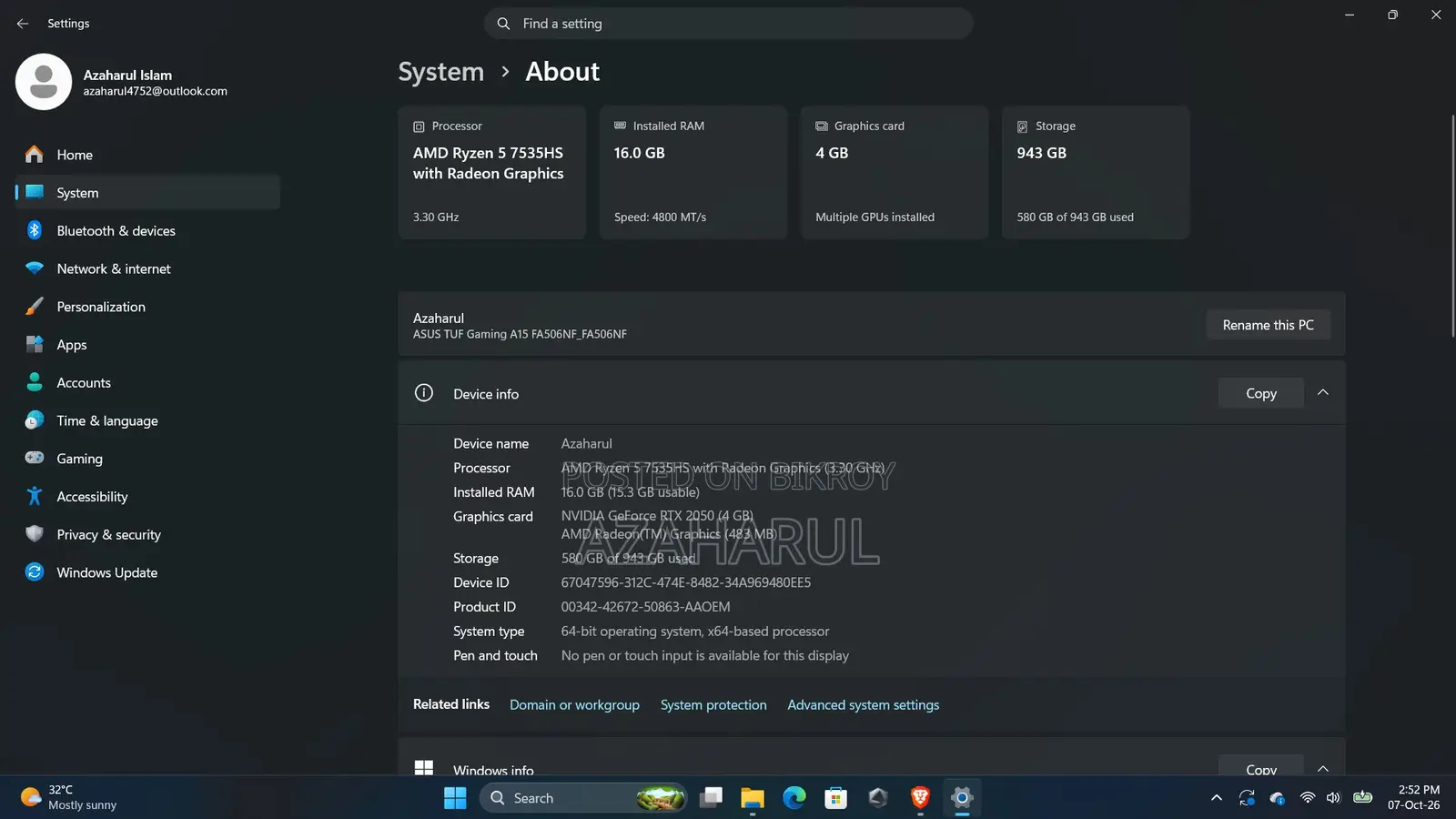This screenshot has width=1456, height=819.
Task: Collapse the Windows info section
Action: tap(1323, 769)
